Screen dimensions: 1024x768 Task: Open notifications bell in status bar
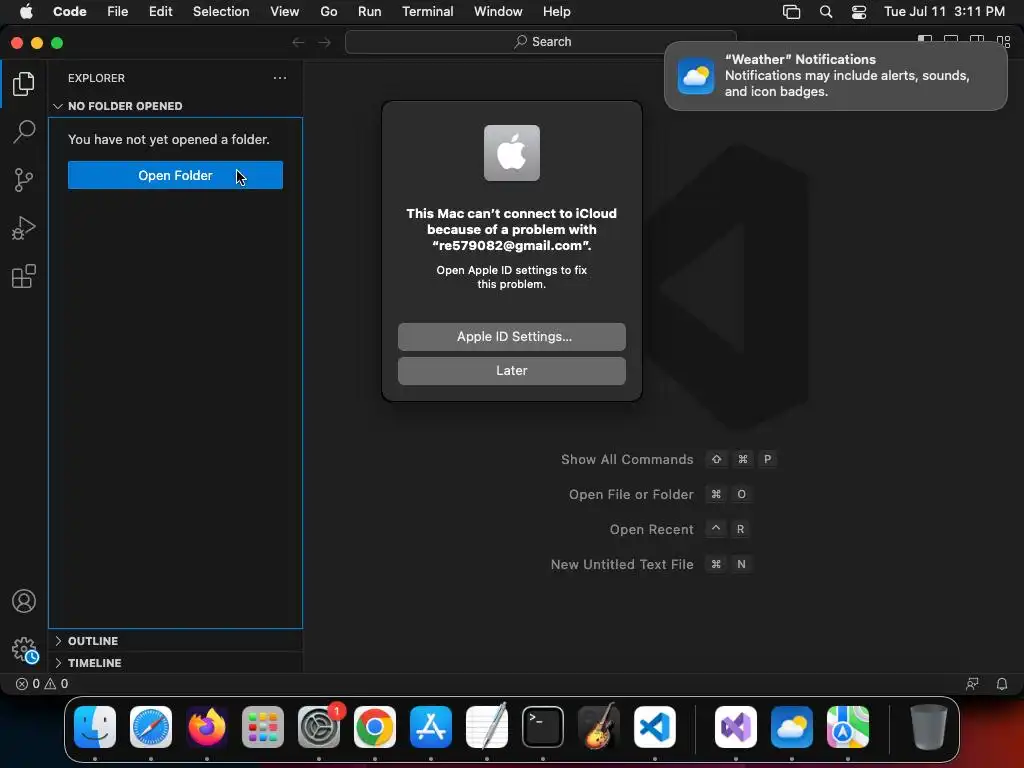pyautogui.click(x=1002, y=684)
